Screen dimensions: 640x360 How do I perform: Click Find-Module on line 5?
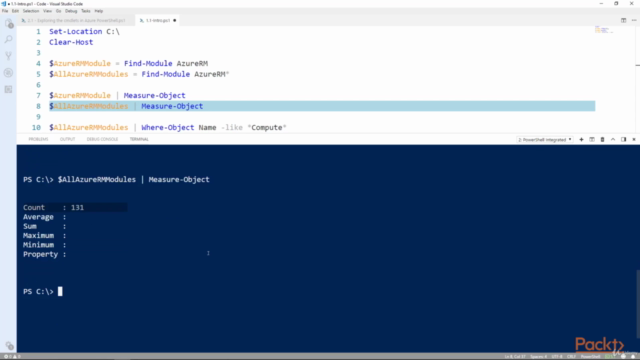pyautogui.click(x=166, y=74)
